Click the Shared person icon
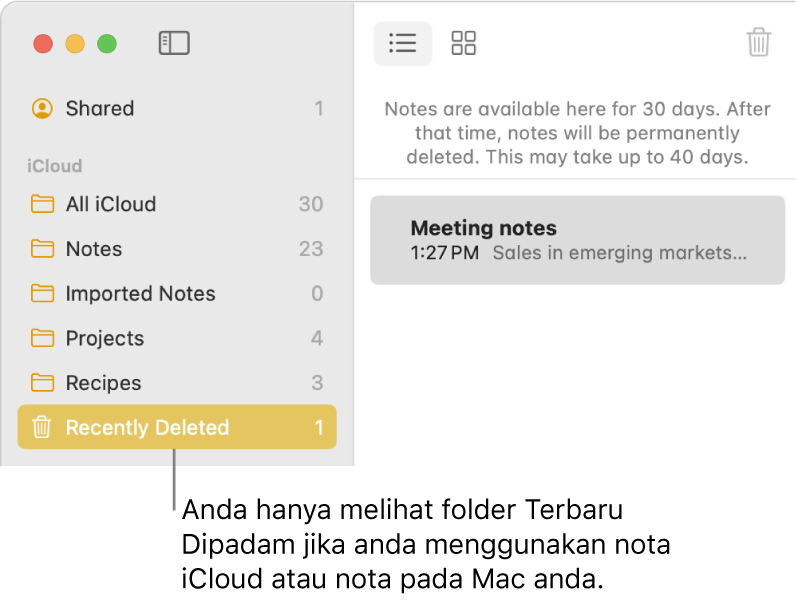This screenshot has width=798, height=601. (42, 108)
